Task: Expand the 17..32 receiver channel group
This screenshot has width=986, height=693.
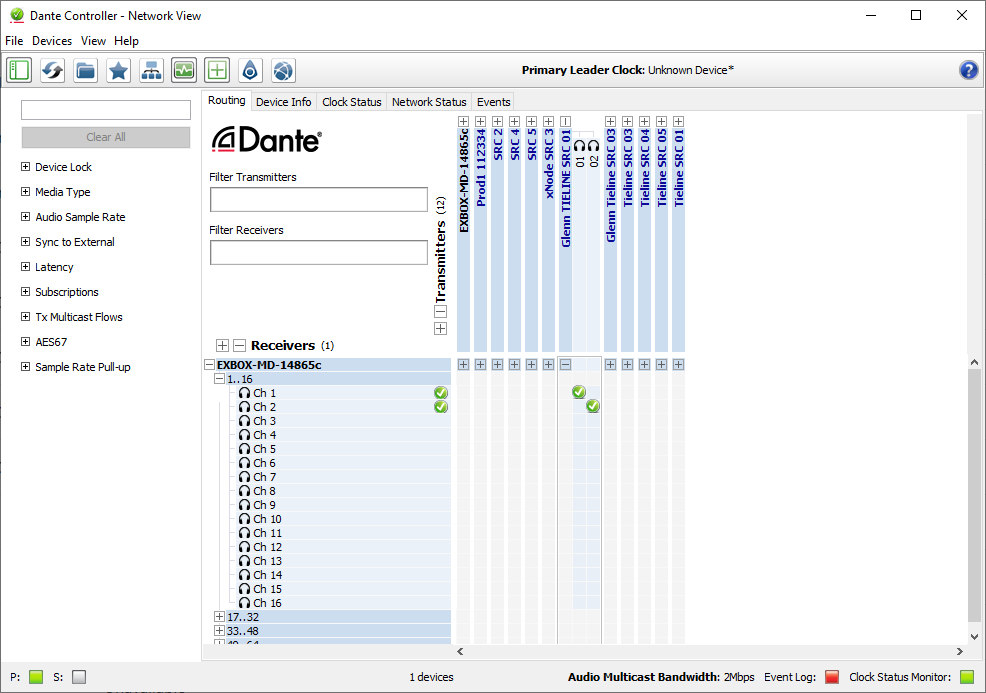Action: (x=220, y=617)
